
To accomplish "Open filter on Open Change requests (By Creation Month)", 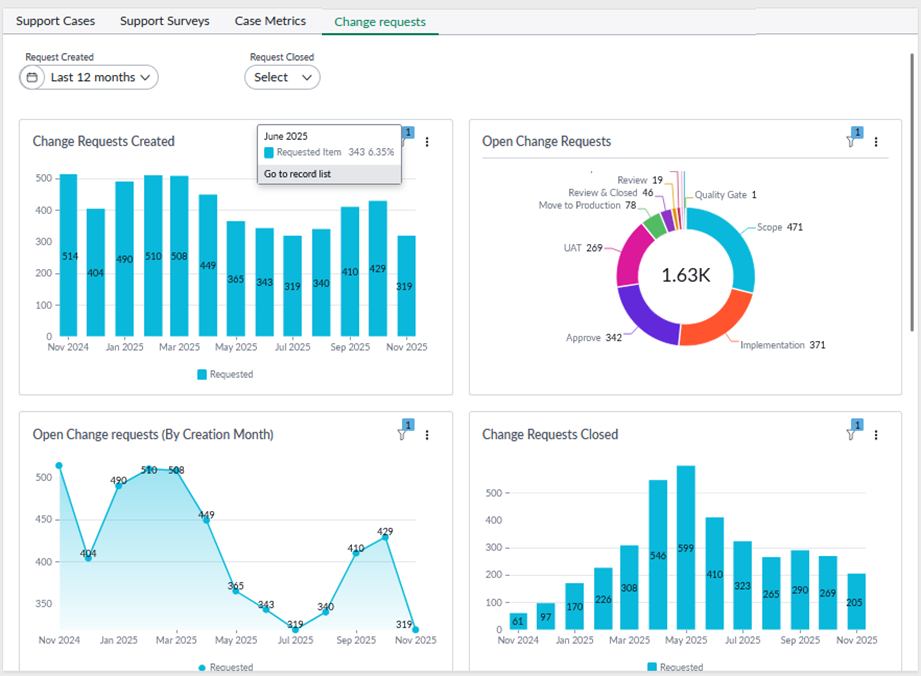I will pyautogui.click(x=402, y=434).
